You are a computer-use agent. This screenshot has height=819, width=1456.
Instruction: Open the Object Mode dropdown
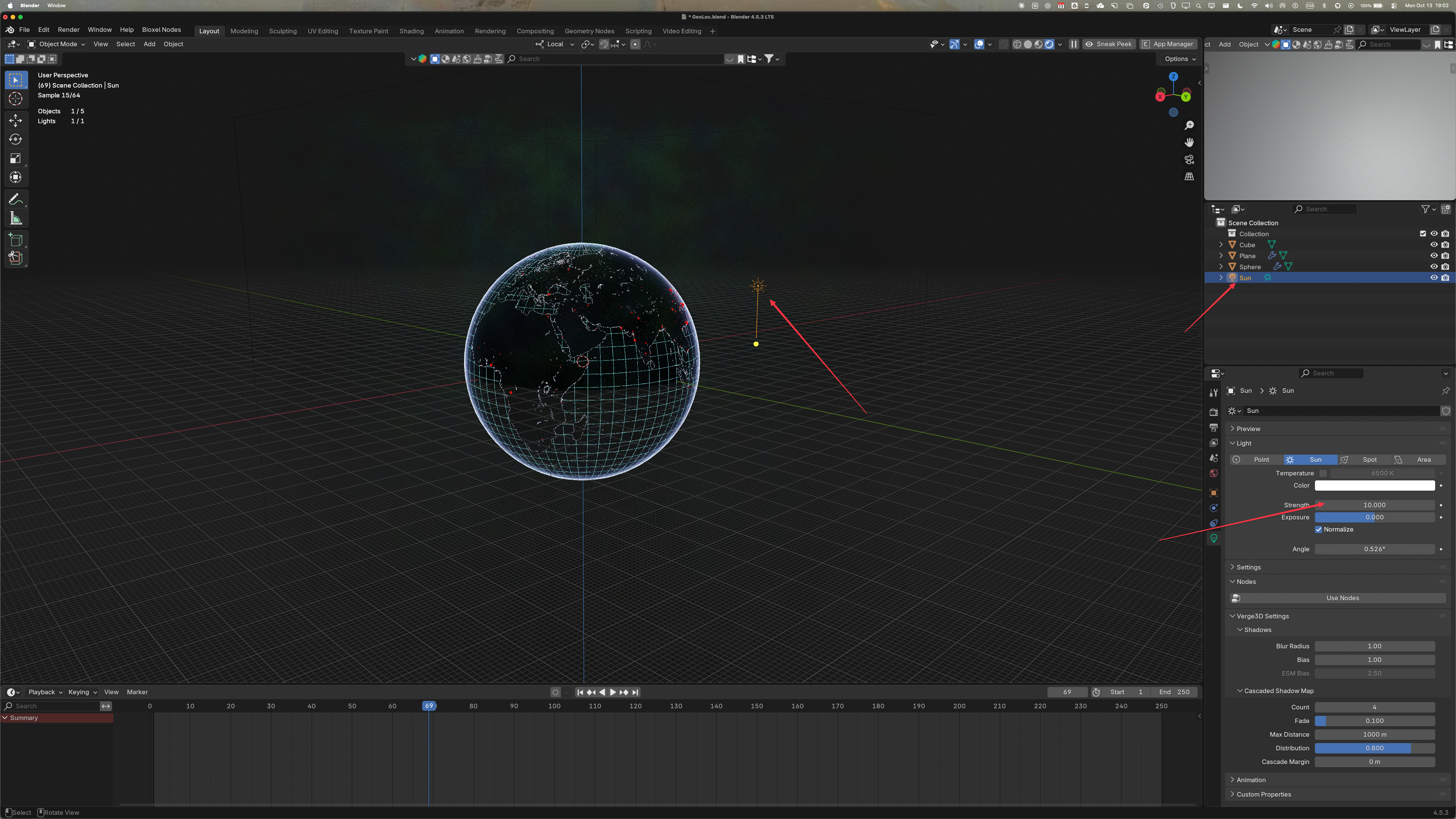pyautogui.click(x=56, y=44)
